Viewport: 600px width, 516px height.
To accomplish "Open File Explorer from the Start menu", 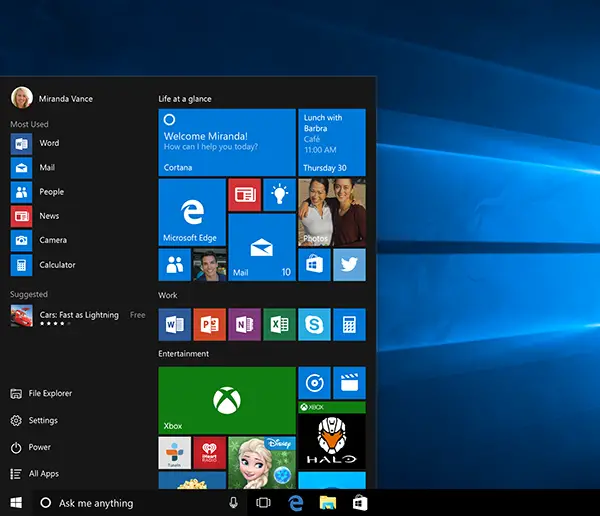I will pyautogui.click(x=41, y=394).
